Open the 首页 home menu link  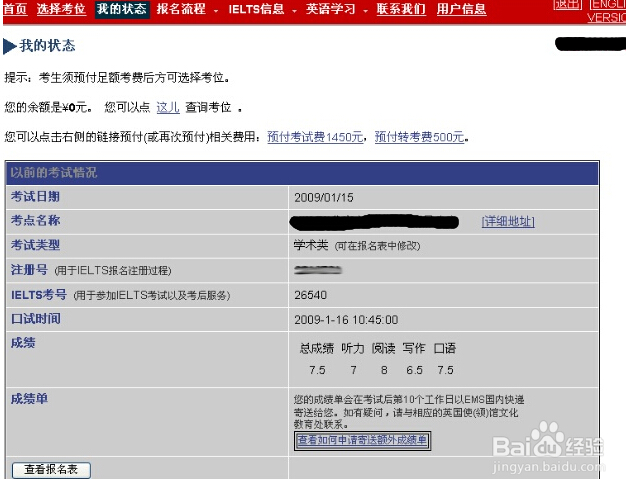click(15, 9)
